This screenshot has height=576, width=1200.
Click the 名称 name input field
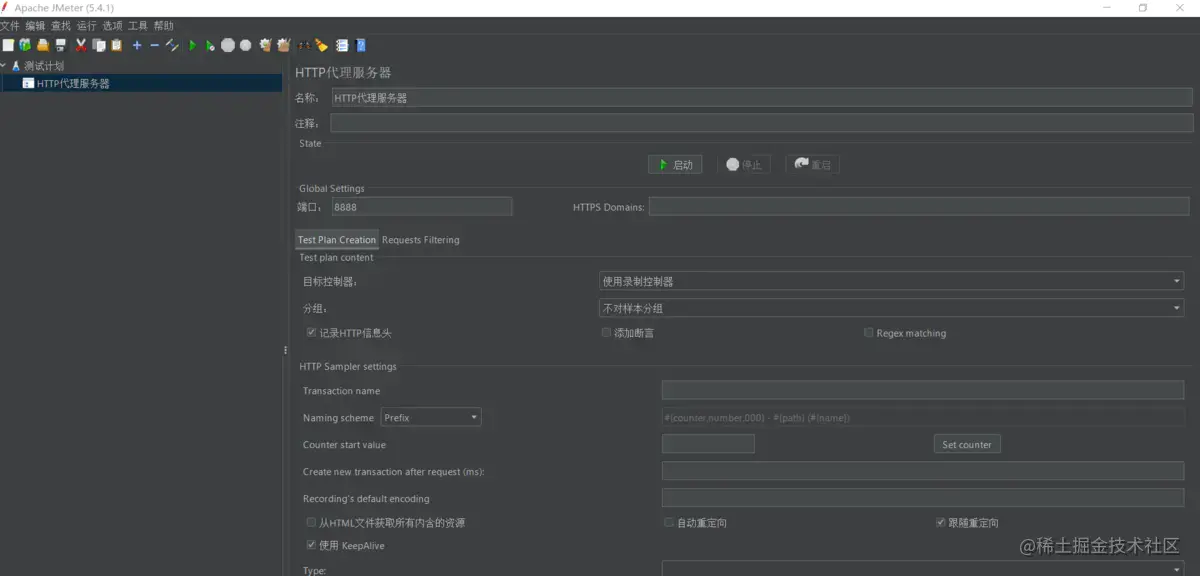(761, 97)
